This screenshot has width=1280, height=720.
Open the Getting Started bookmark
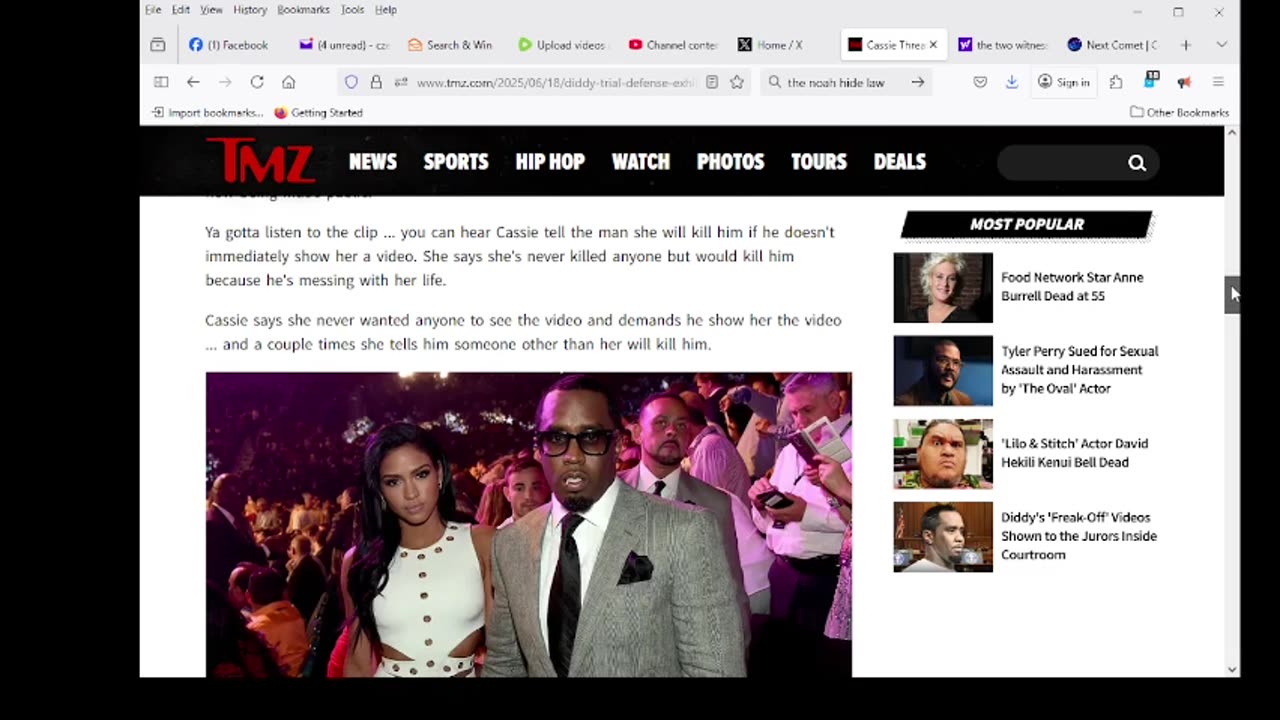click(x=318, y=113)
